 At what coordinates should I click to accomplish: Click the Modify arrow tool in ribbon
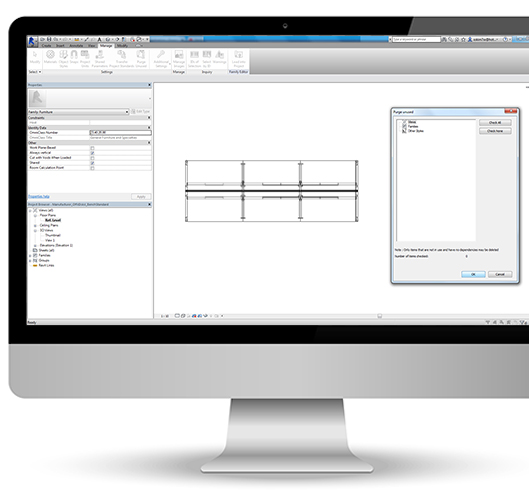(35, 57)
